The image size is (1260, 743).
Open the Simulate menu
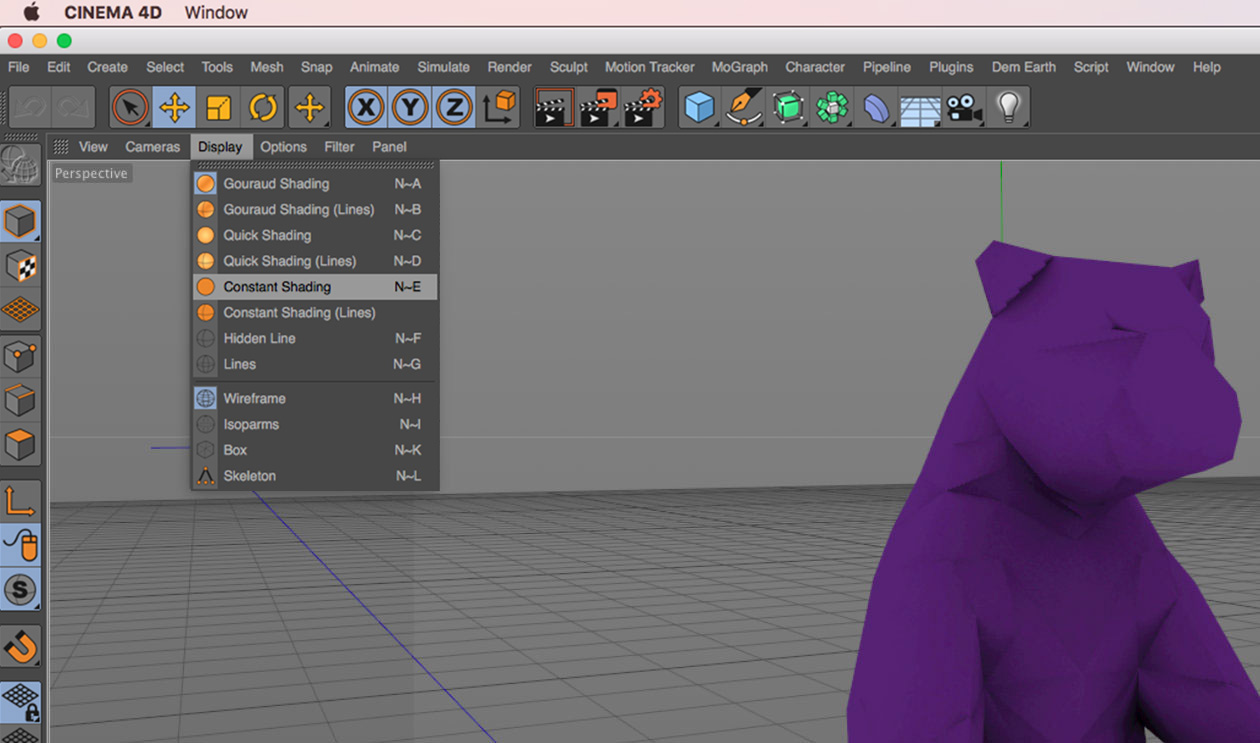[x=444, y=67]
